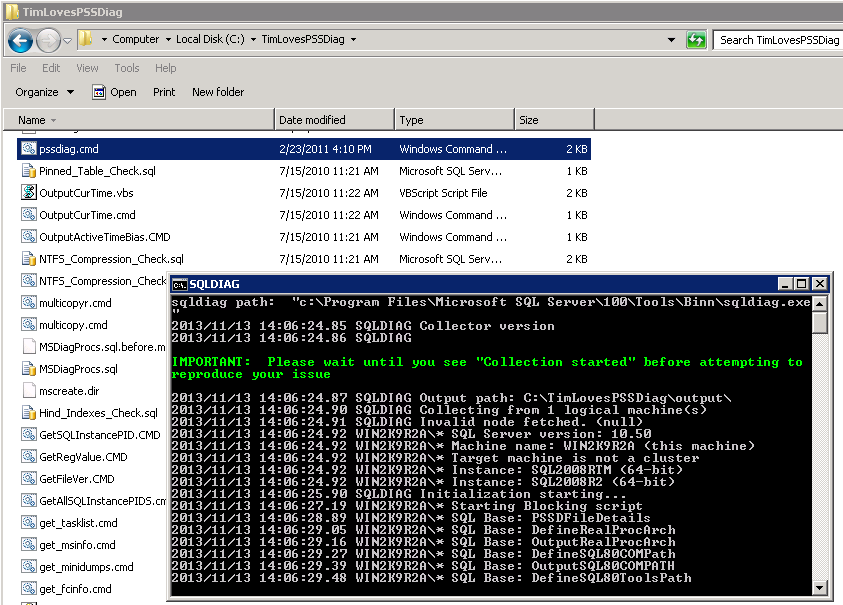Expand the Local Disk (C:) breadcrumb arrow

[253, 40]
